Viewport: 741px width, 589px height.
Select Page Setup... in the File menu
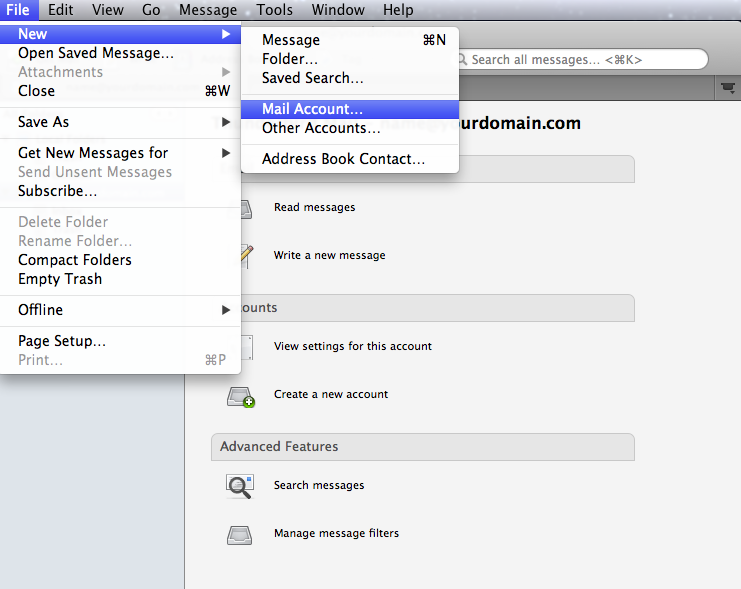pyautogui.click(x=121, y=341)
